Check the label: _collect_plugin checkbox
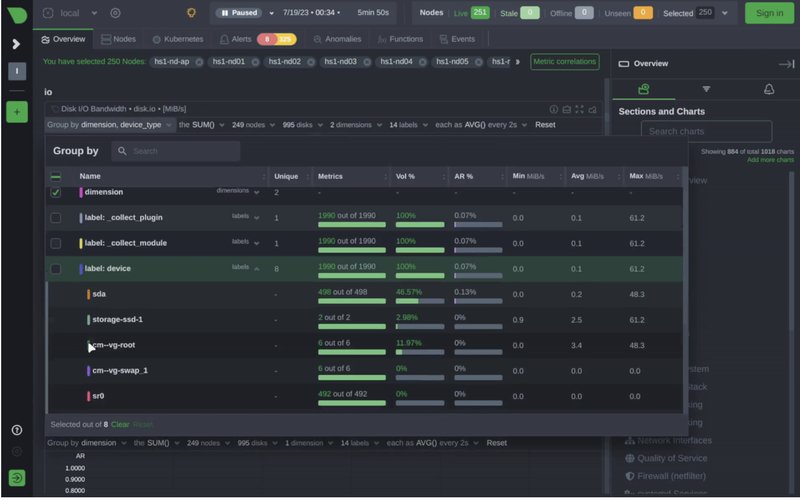Viewport: 800px width, 500px height. point(56,217)
